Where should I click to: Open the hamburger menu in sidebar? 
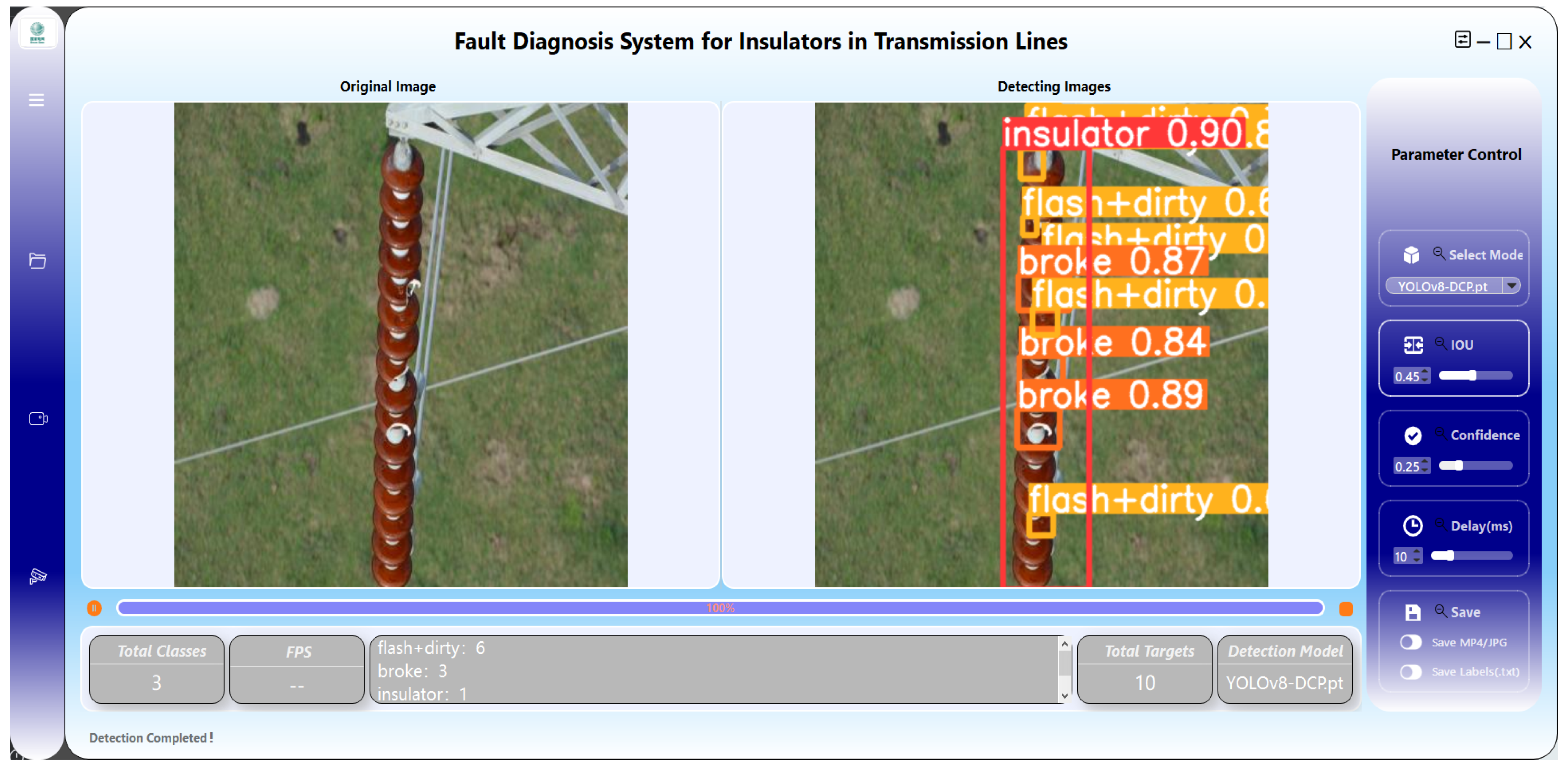tap(37, 100)
